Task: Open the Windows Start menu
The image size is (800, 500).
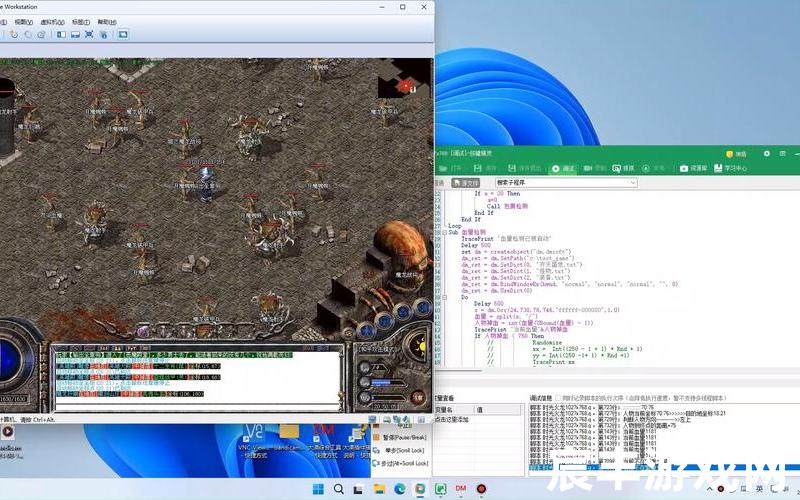Action: [318, 489]
